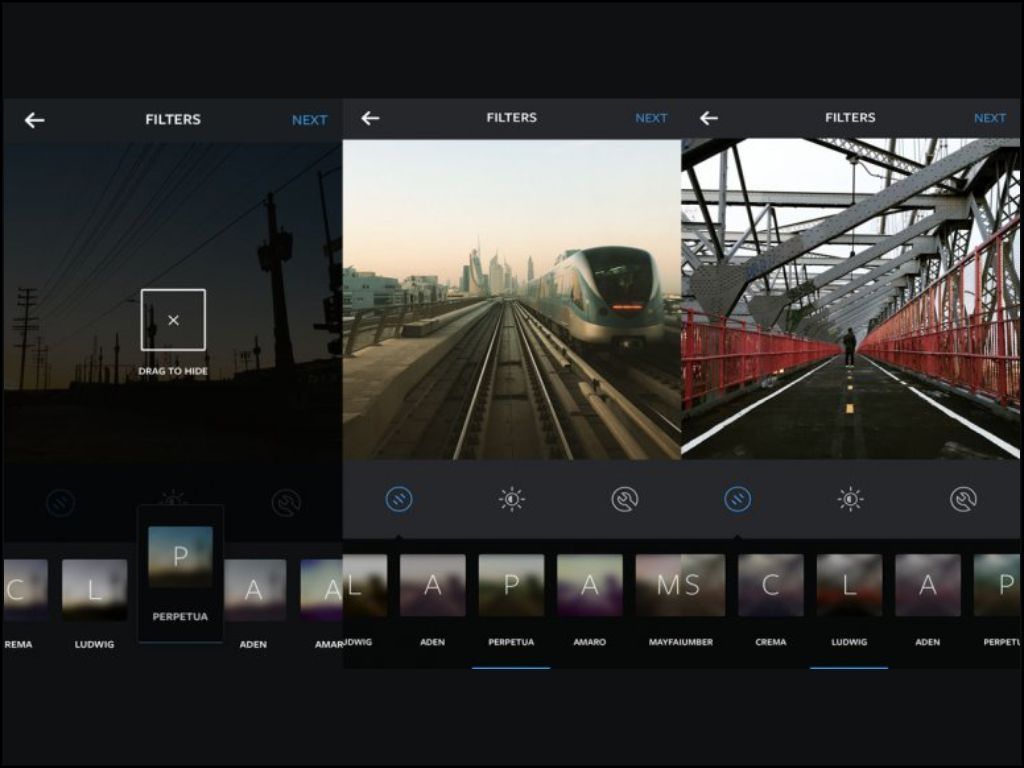The width and height of the screenshot is (1024, 768).
Task: Tap back arrow in right Filters screen
Action: pos(709,118)
